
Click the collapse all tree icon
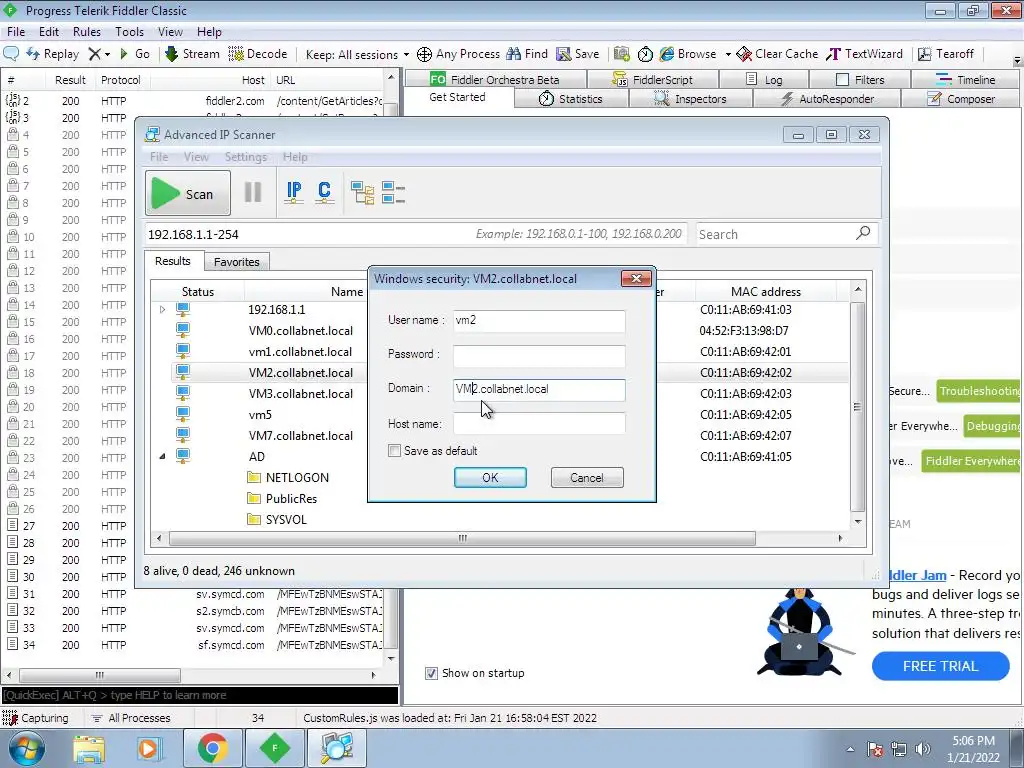393,193
